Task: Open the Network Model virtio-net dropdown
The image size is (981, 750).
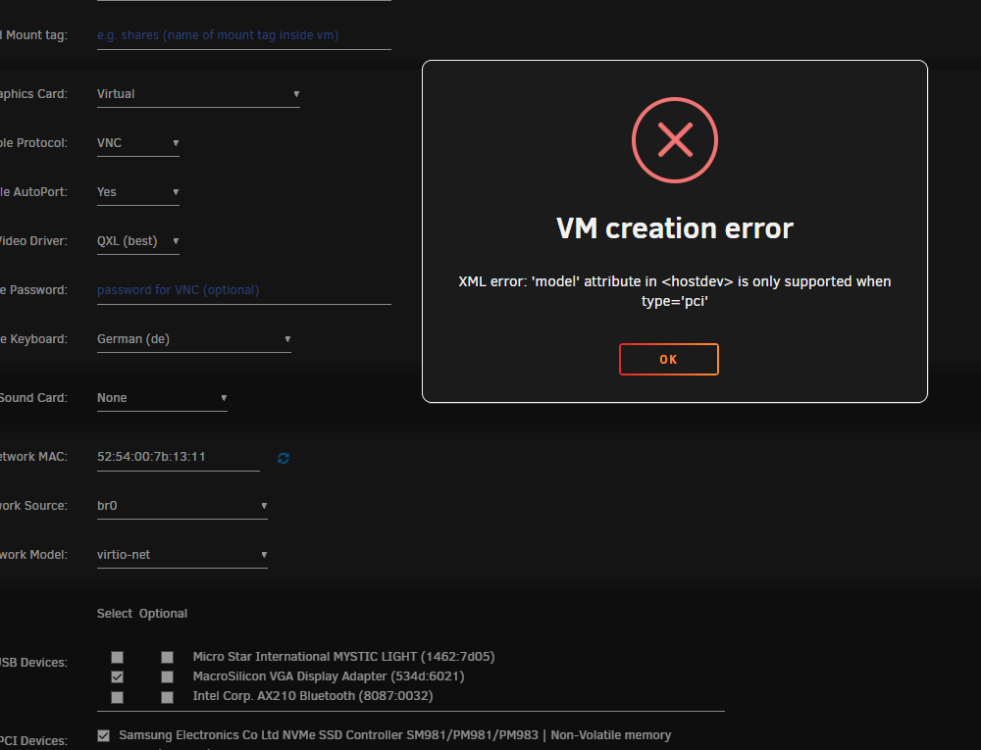Action: [x=182, y=555]
